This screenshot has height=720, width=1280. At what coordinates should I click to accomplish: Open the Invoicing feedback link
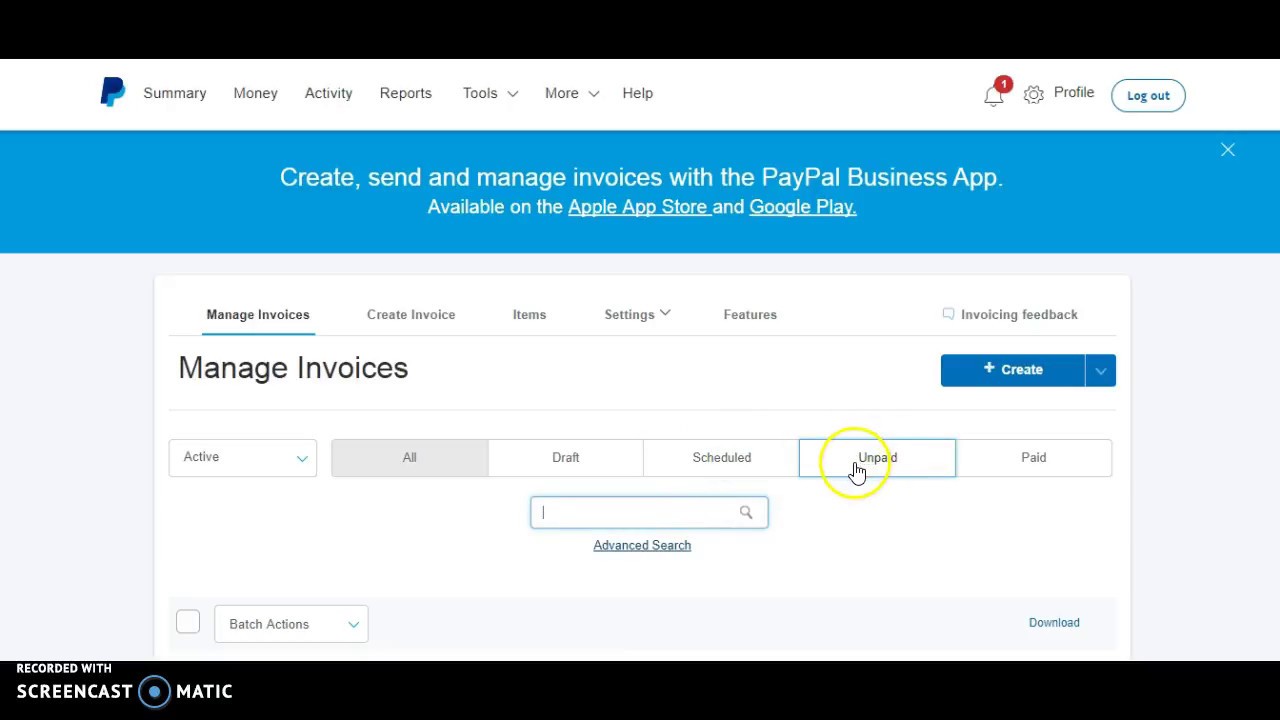point(1019,314)
